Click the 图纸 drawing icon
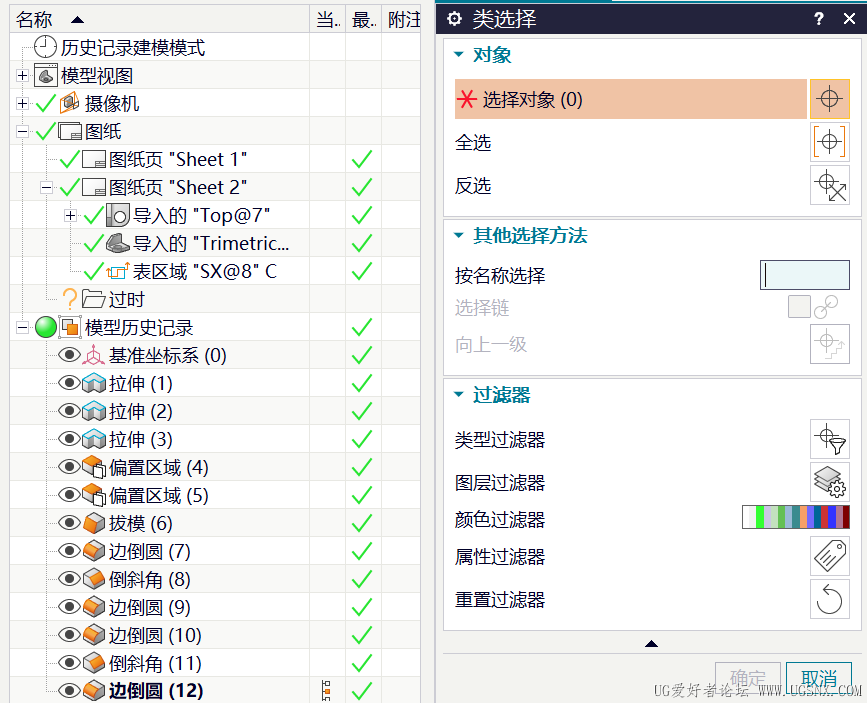867x703 pixels. point(70,131)
